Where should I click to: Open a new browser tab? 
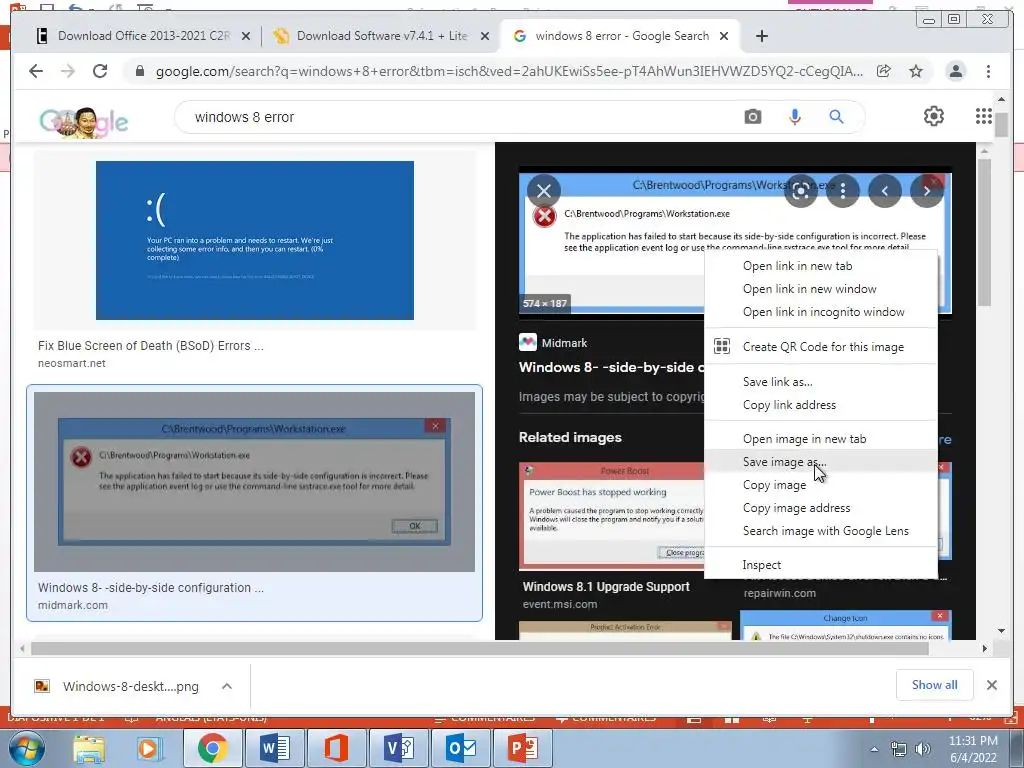click(761, 36)
